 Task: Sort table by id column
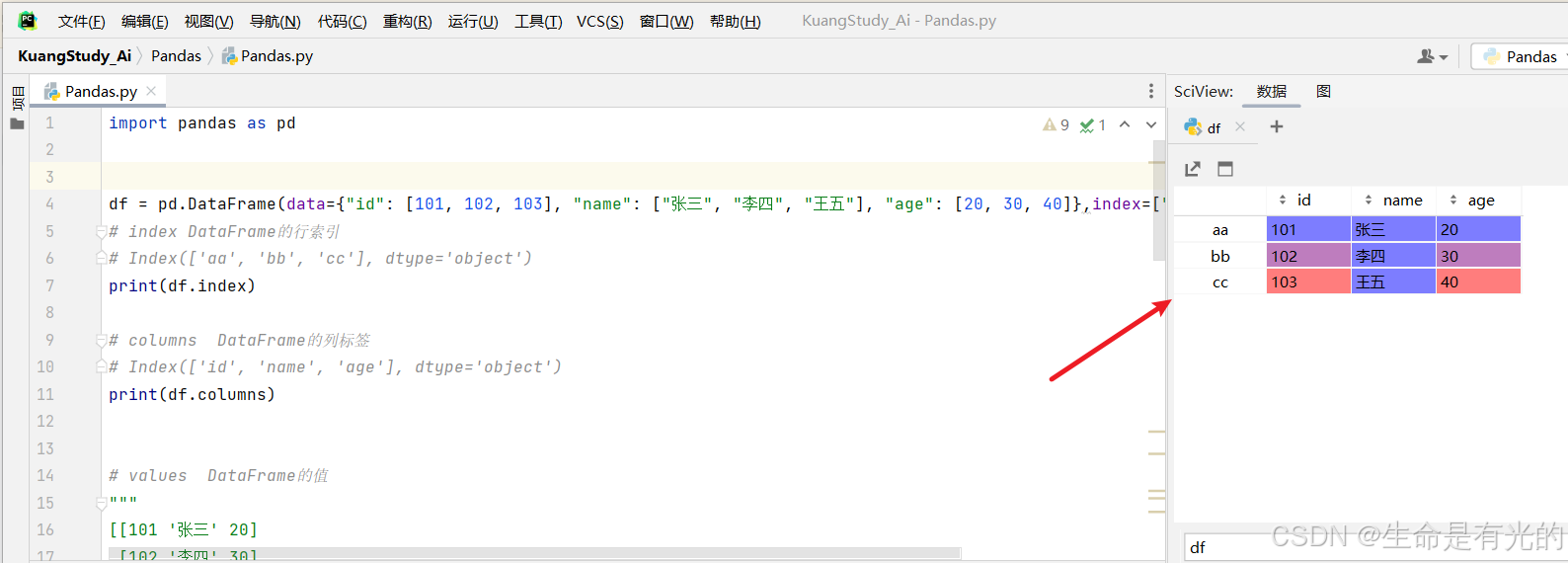point(1308,200)
